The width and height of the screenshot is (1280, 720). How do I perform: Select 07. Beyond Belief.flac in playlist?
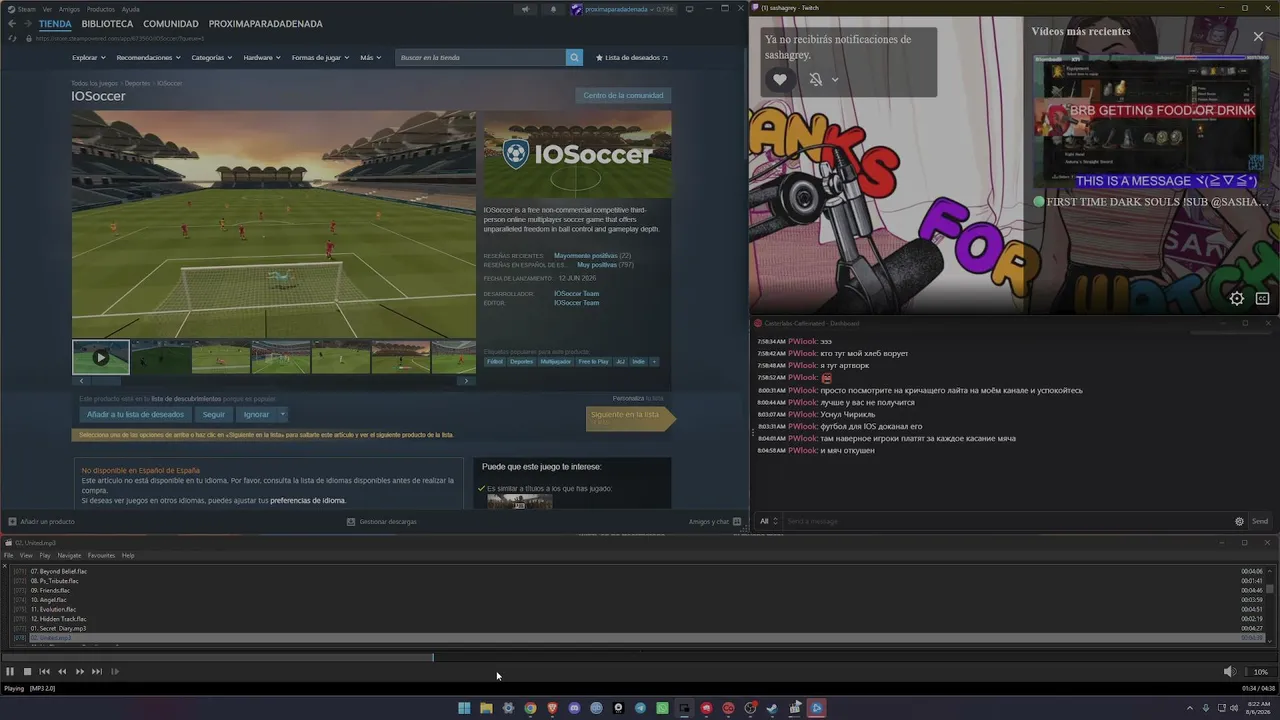pos(59,571)
